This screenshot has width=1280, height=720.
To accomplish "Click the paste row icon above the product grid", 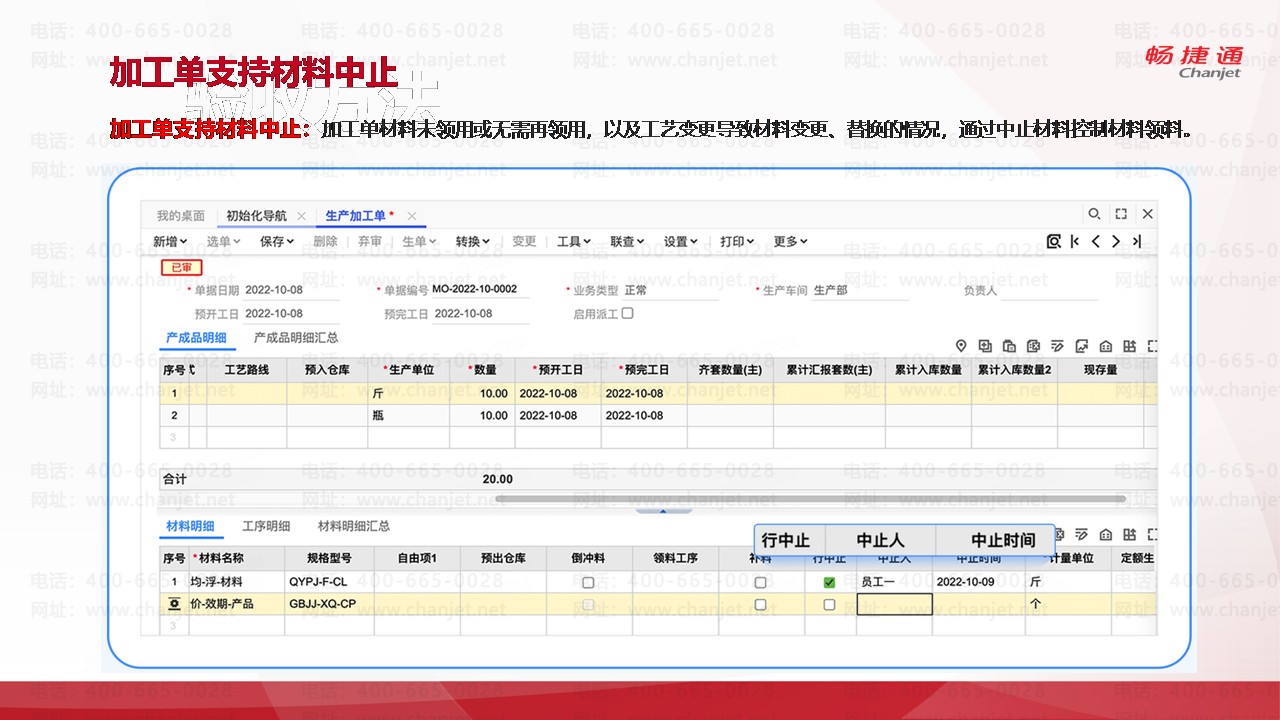I will click(x=1009, y=346).
